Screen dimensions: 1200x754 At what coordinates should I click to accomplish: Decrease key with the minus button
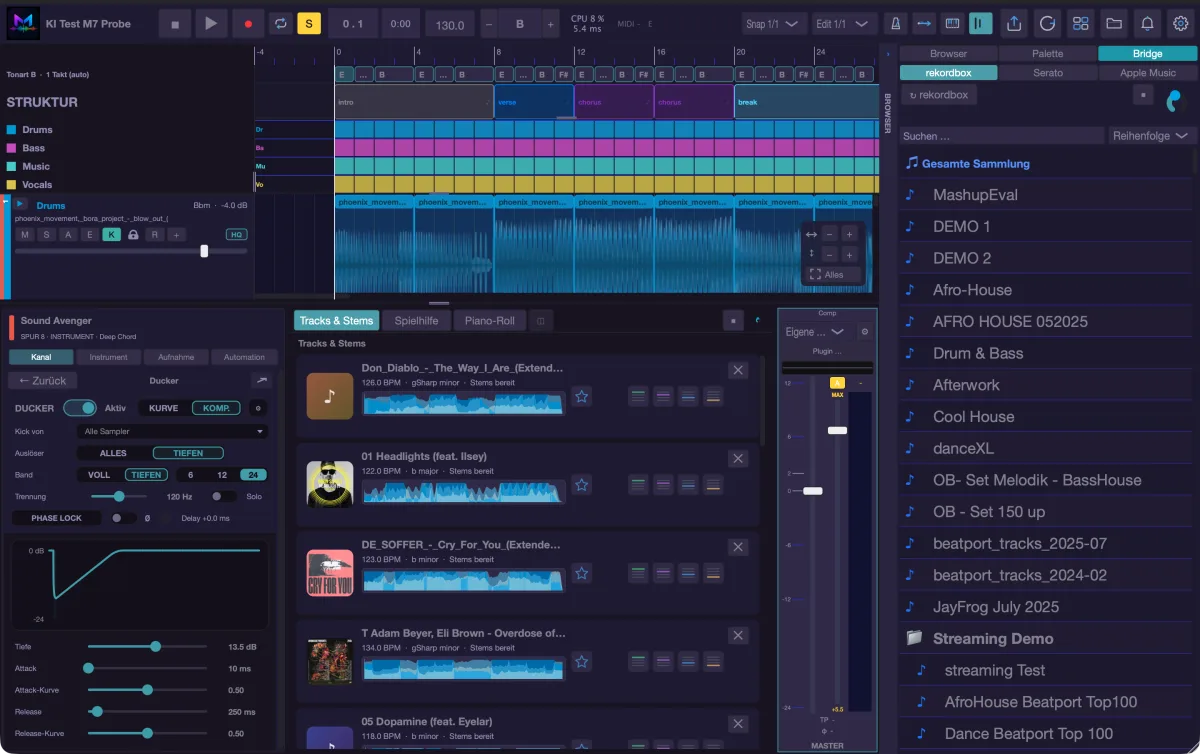point(488,24)
